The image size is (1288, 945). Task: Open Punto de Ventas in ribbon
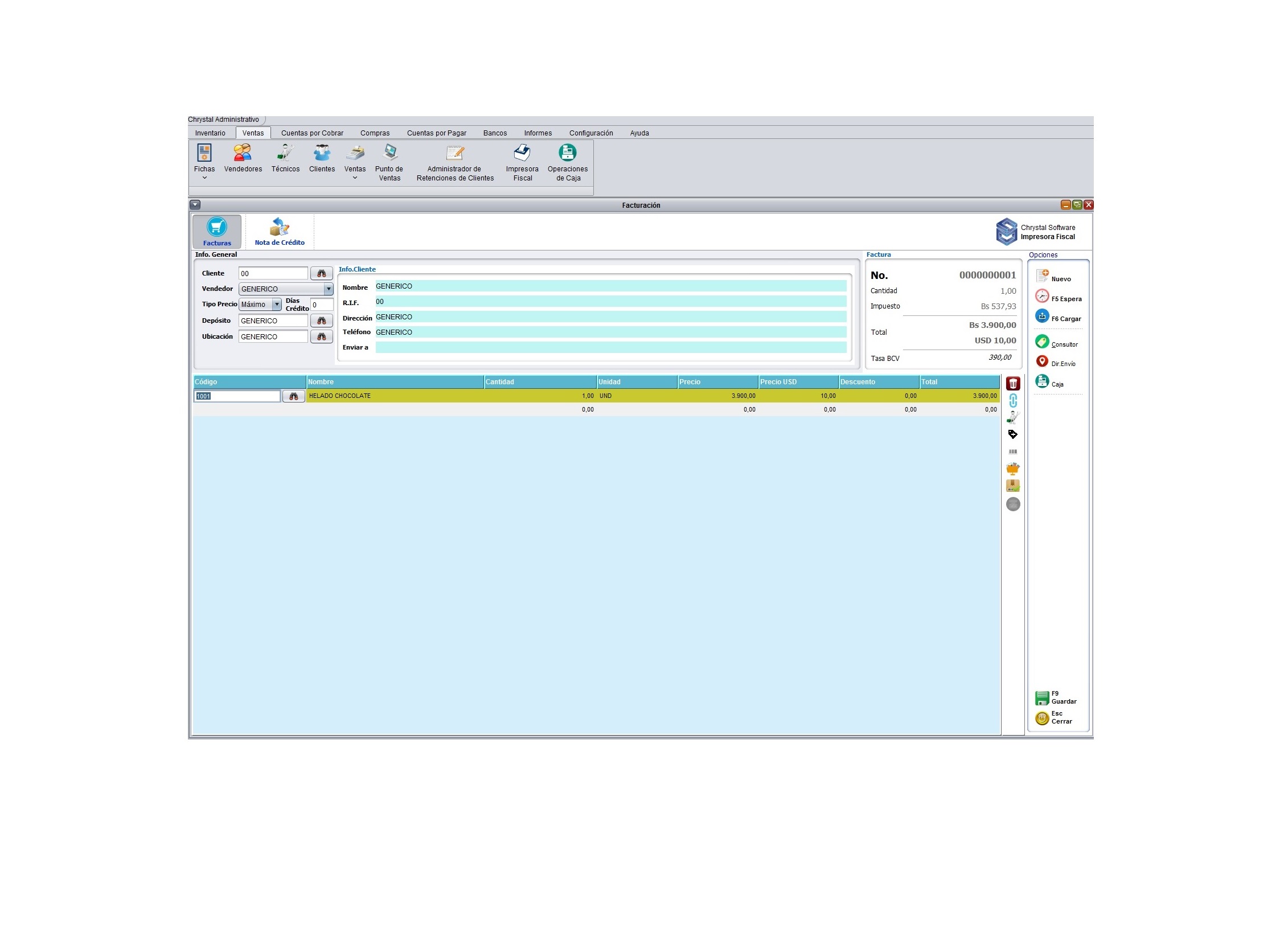[x=389, y=162]
